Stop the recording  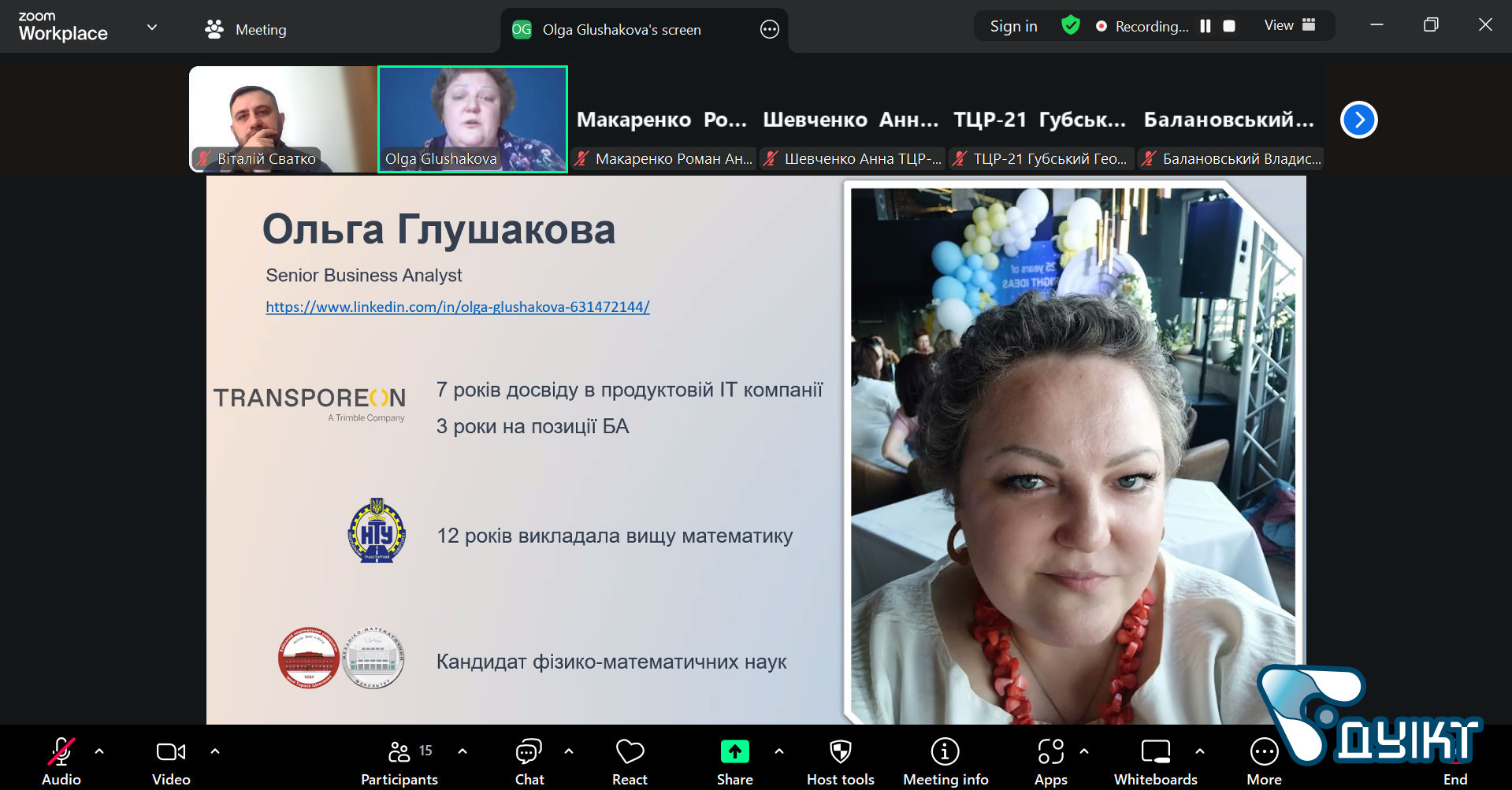(1229, 26)
